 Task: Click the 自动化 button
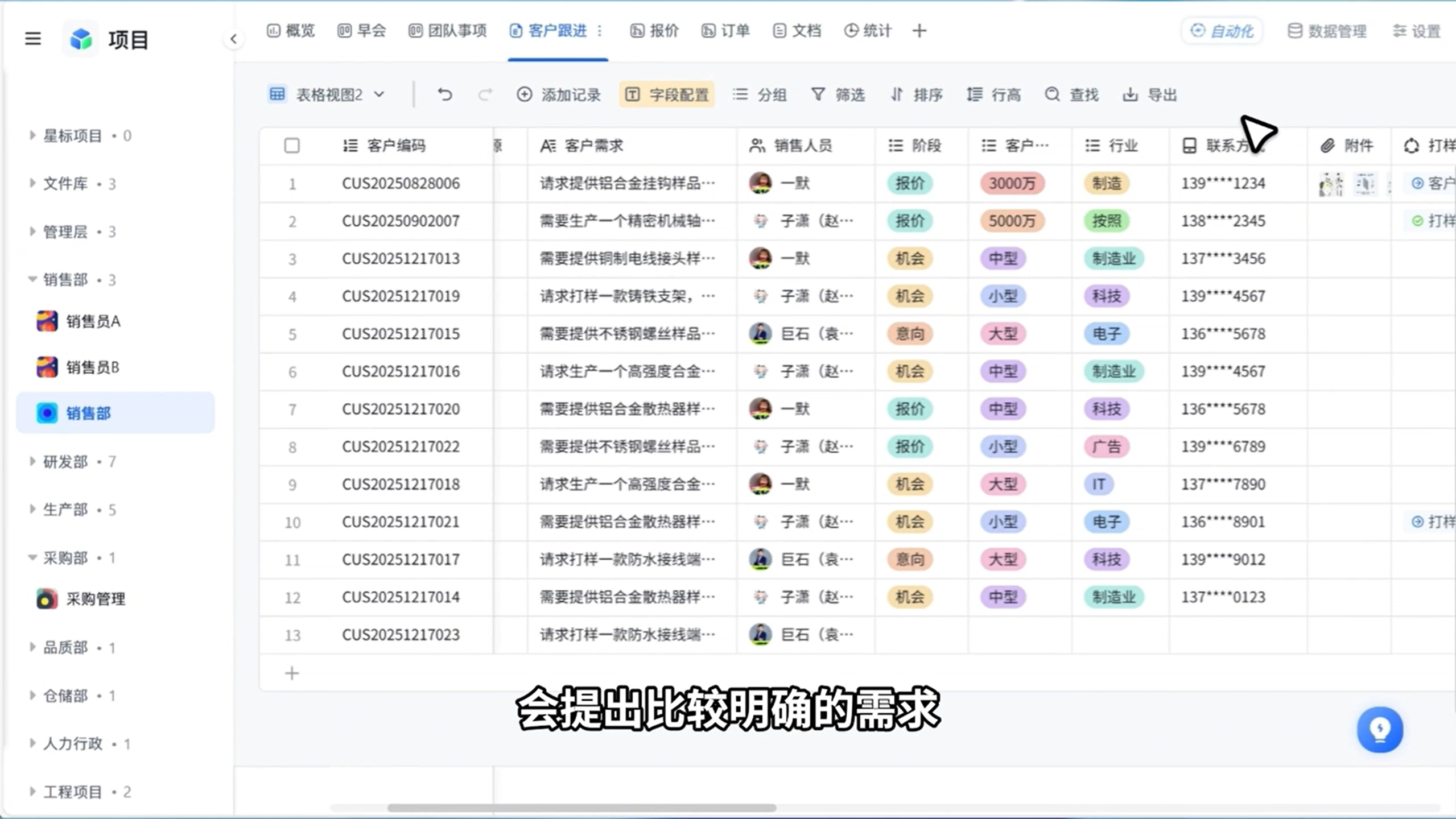1222,31
